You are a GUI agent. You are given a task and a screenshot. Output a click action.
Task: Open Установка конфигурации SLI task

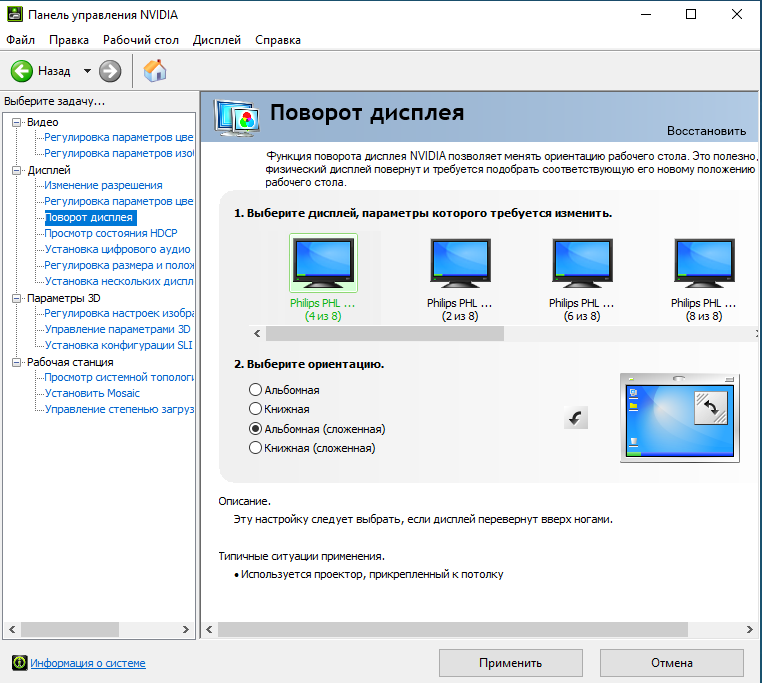(119, 345)
